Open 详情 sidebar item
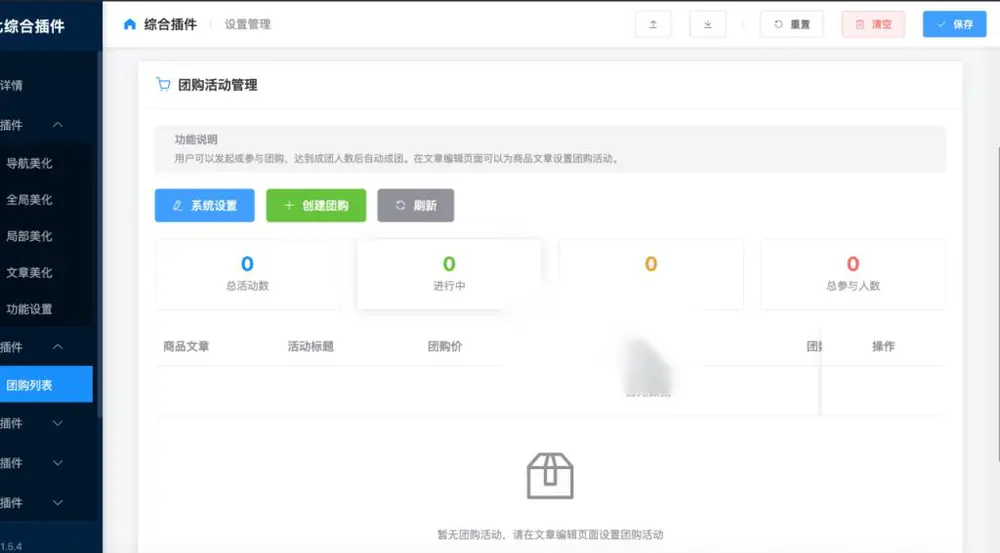Viewport: 1000px width, 553px height. [x=11, y=85]
